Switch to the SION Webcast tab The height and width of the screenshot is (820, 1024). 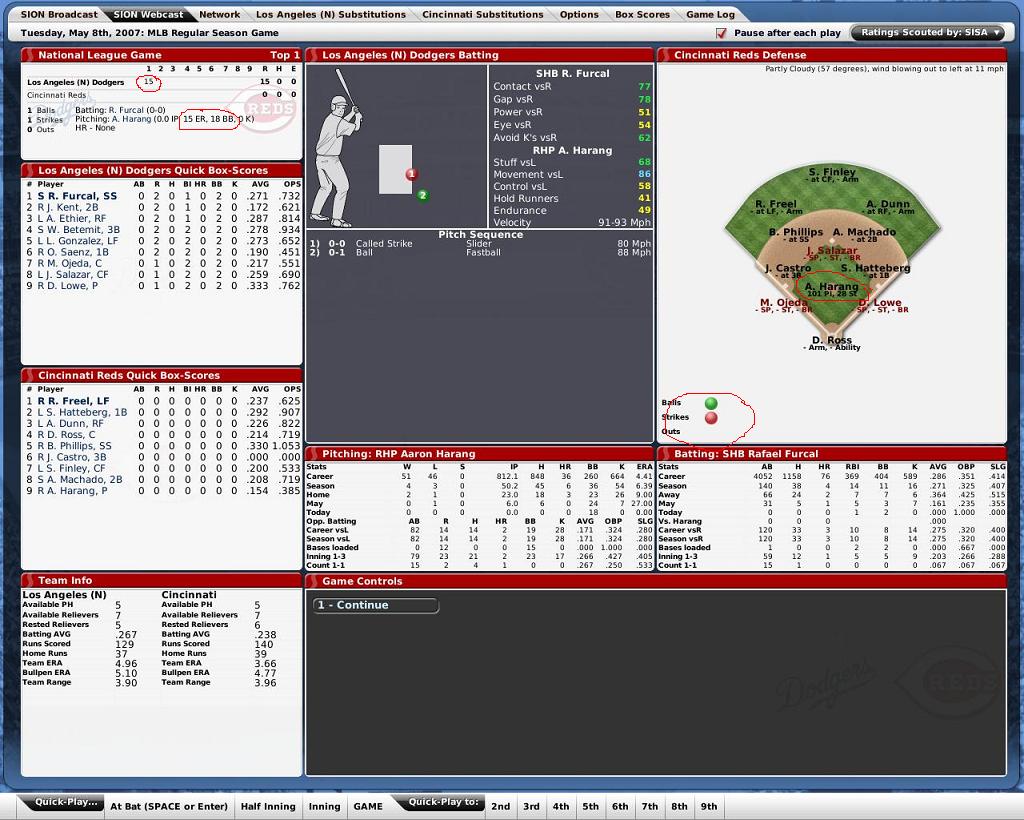coord(148,14)
